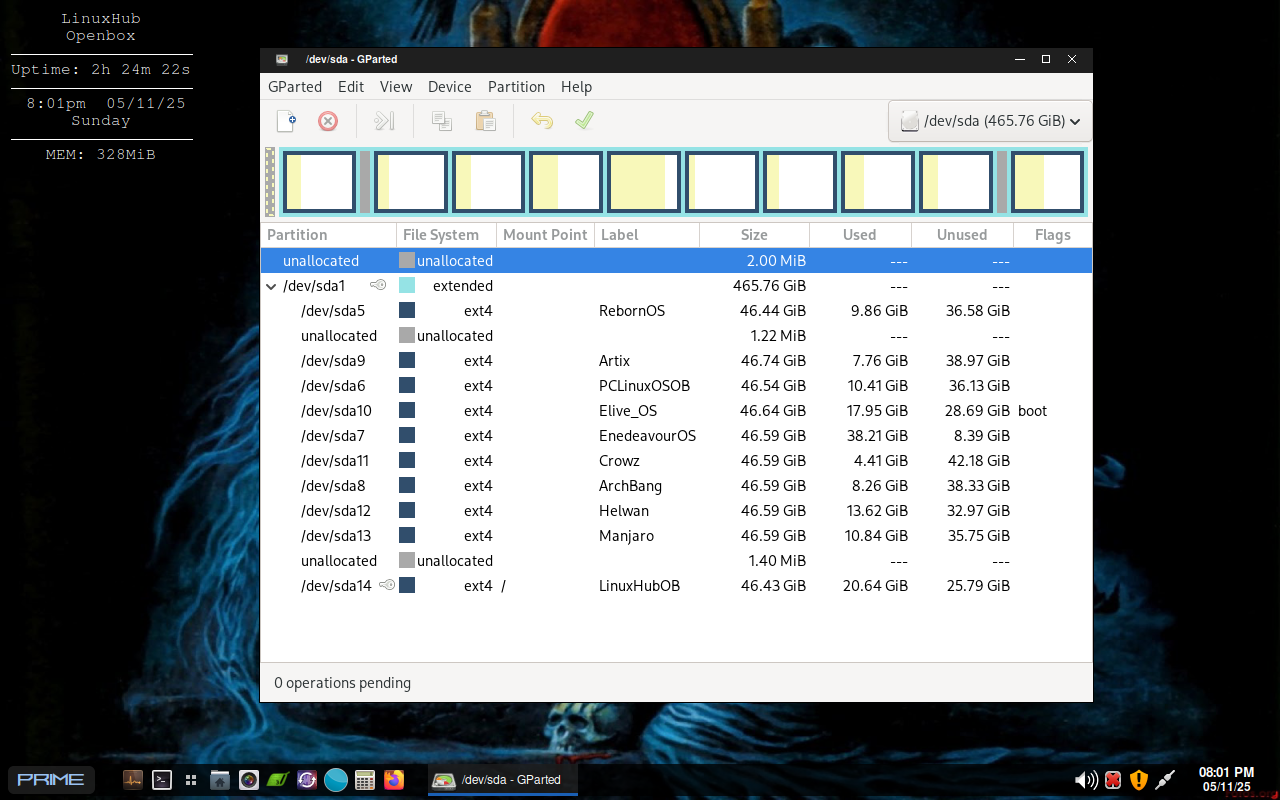1280x800 pixels.
Task: Select the /dev/sda14 LinuxHubOB row
Action: tap(676, 586)
